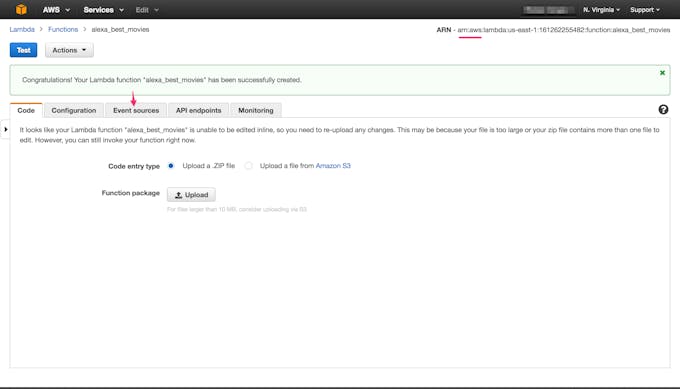This screenshot has height=389, width=680.
Task: Open the Services dropdown menu
Action: point(103,10)
